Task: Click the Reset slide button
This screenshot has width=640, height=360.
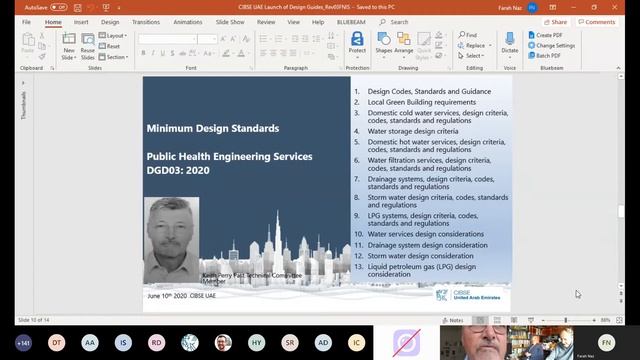Action: 109,46
